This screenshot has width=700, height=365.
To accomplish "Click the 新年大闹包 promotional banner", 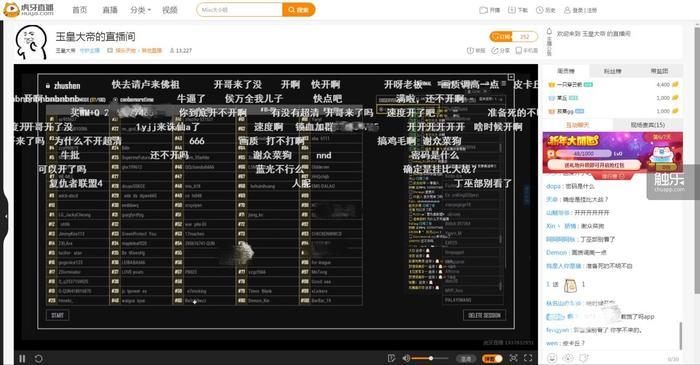I will click(612, 153).
